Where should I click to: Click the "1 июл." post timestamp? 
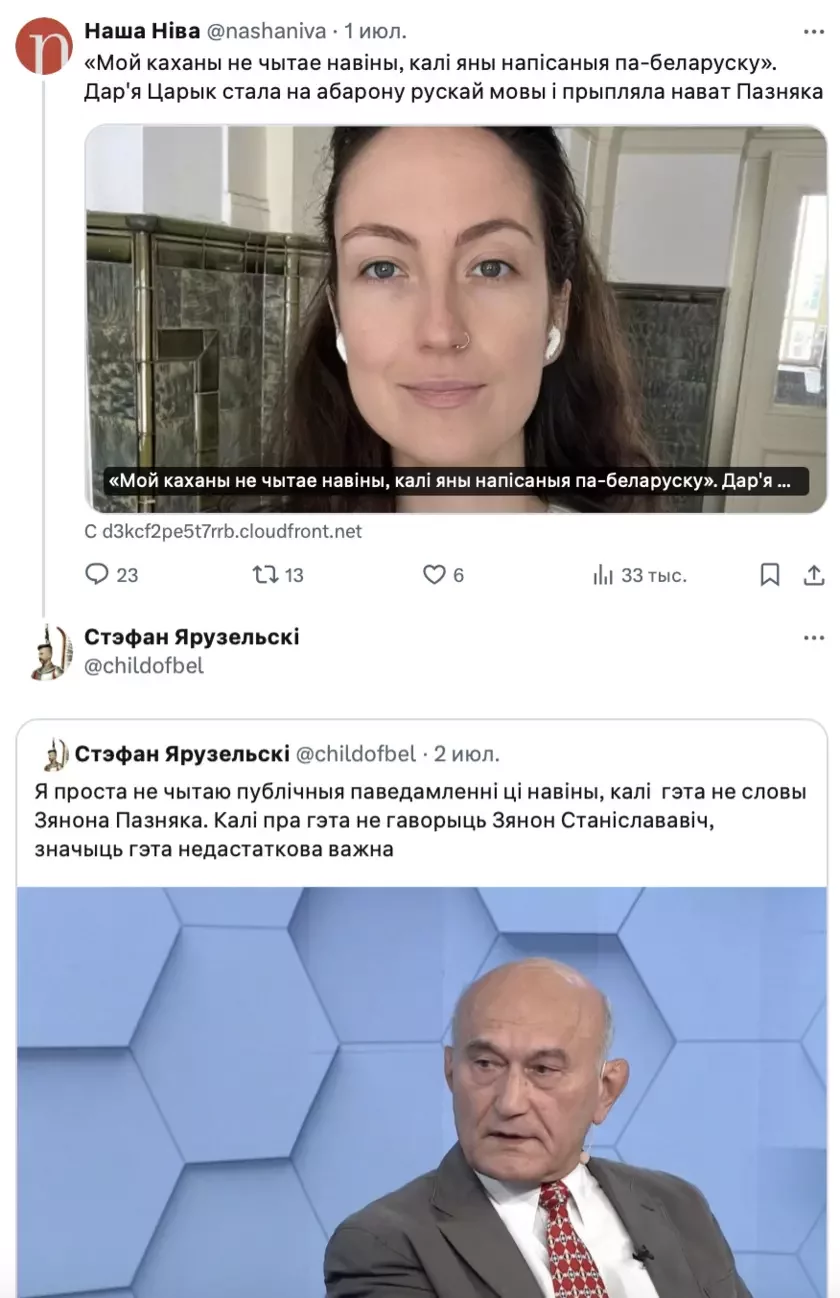point(376,32)
